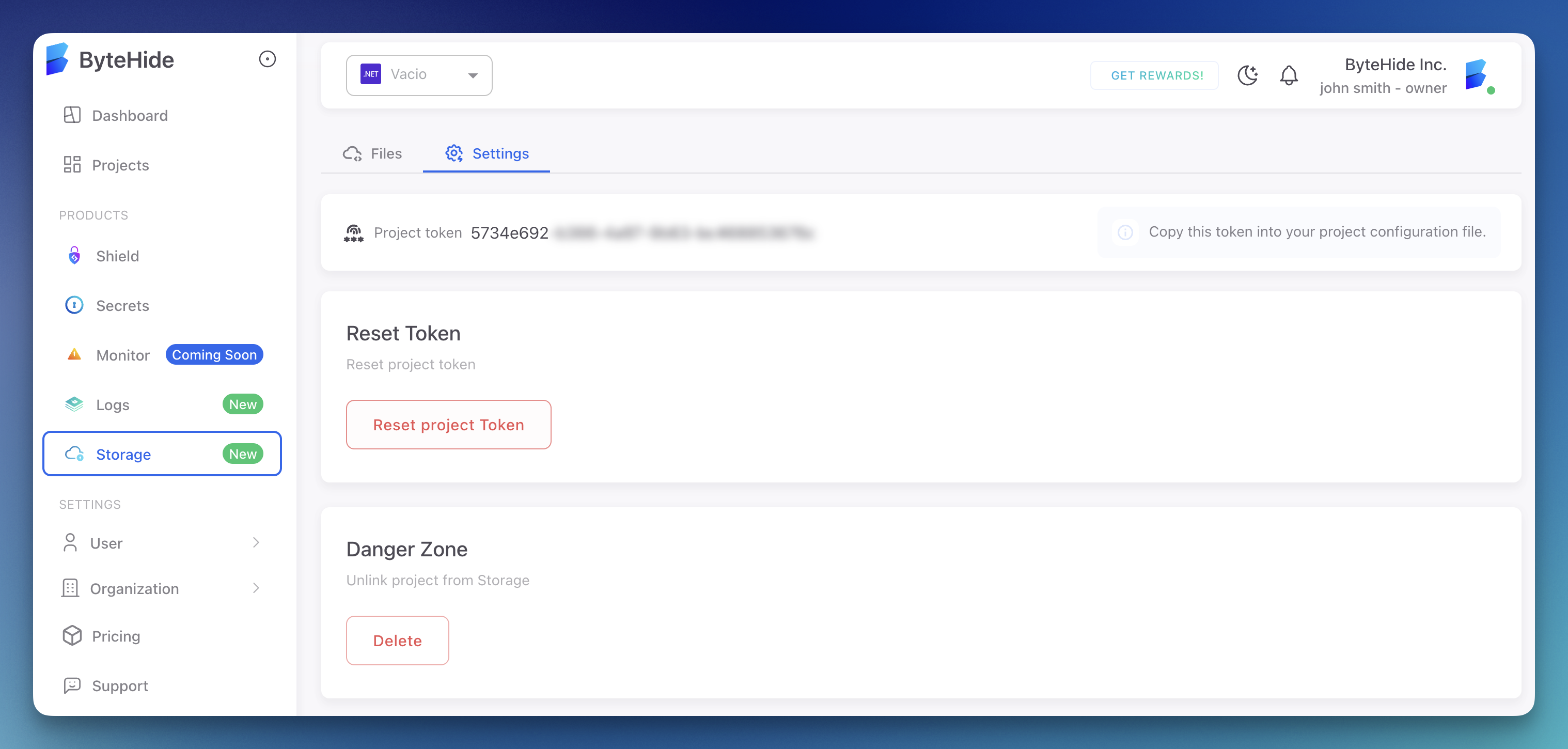Viewport: 1568px width, 749px height.
Task: Select Monitor with warning triangle icon
Action: click(x=122, y=355)
